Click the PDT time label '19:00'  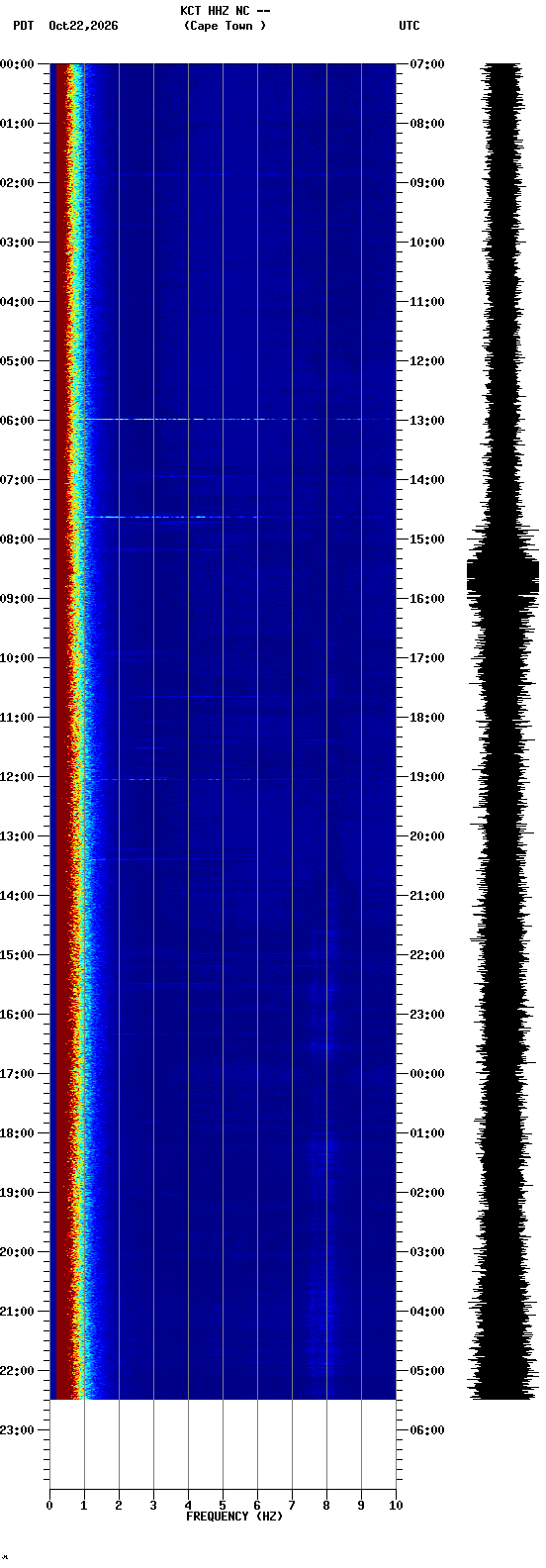(17, 1193)
